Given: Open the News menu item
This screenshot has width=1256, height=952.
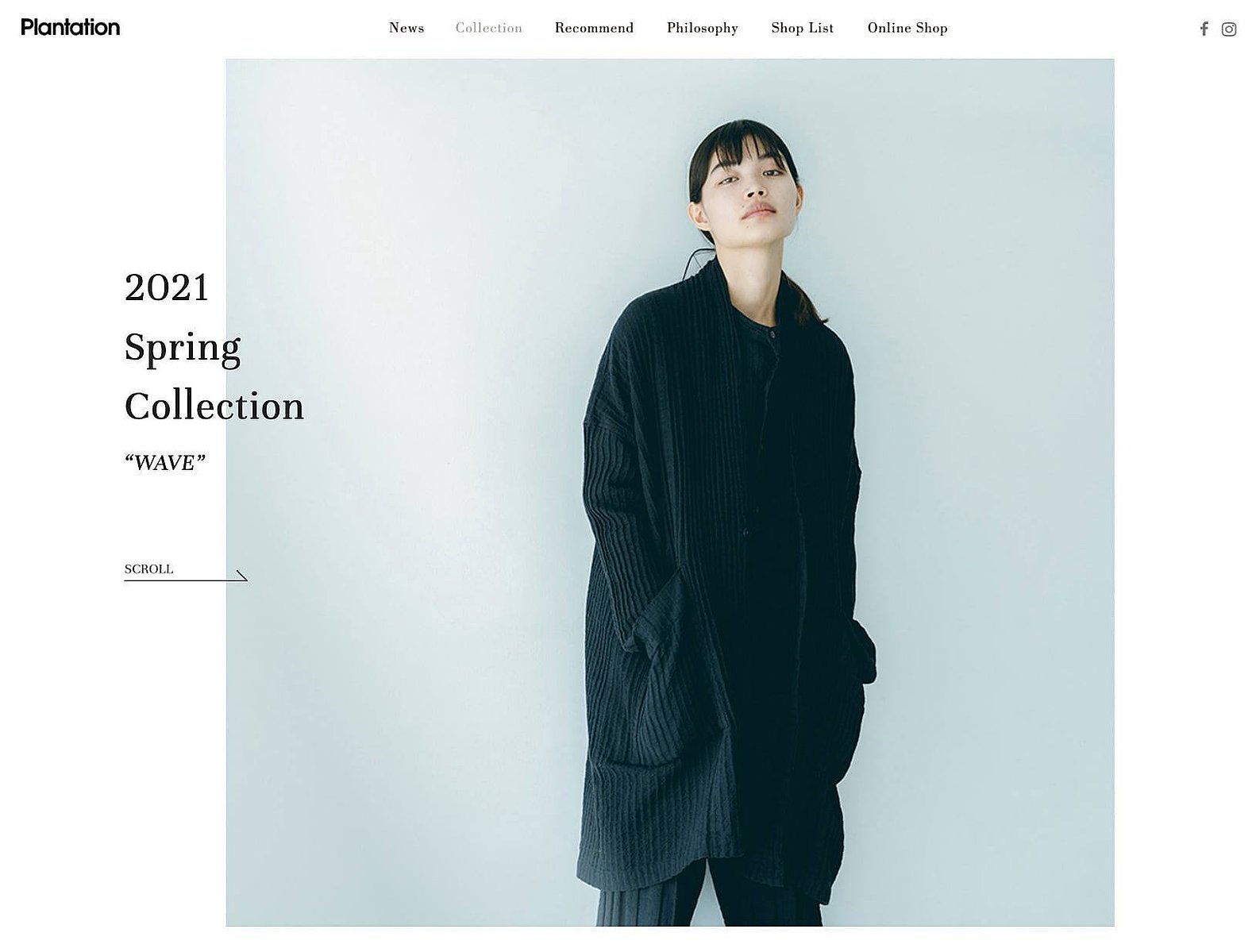Looking at the screenshot, I should point(406,28).
